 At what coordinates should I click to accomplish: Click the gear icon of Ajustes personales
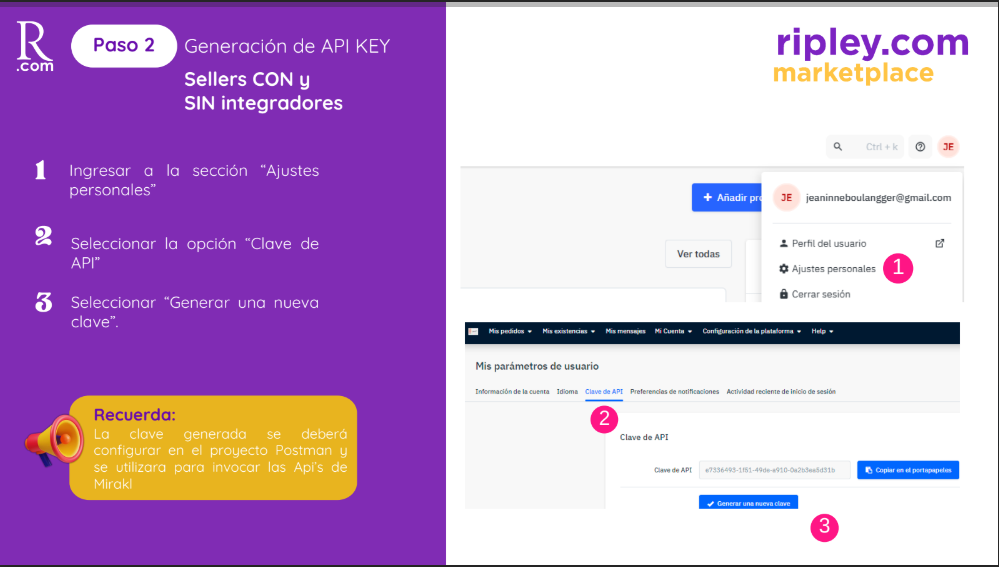tap(784, 269)
